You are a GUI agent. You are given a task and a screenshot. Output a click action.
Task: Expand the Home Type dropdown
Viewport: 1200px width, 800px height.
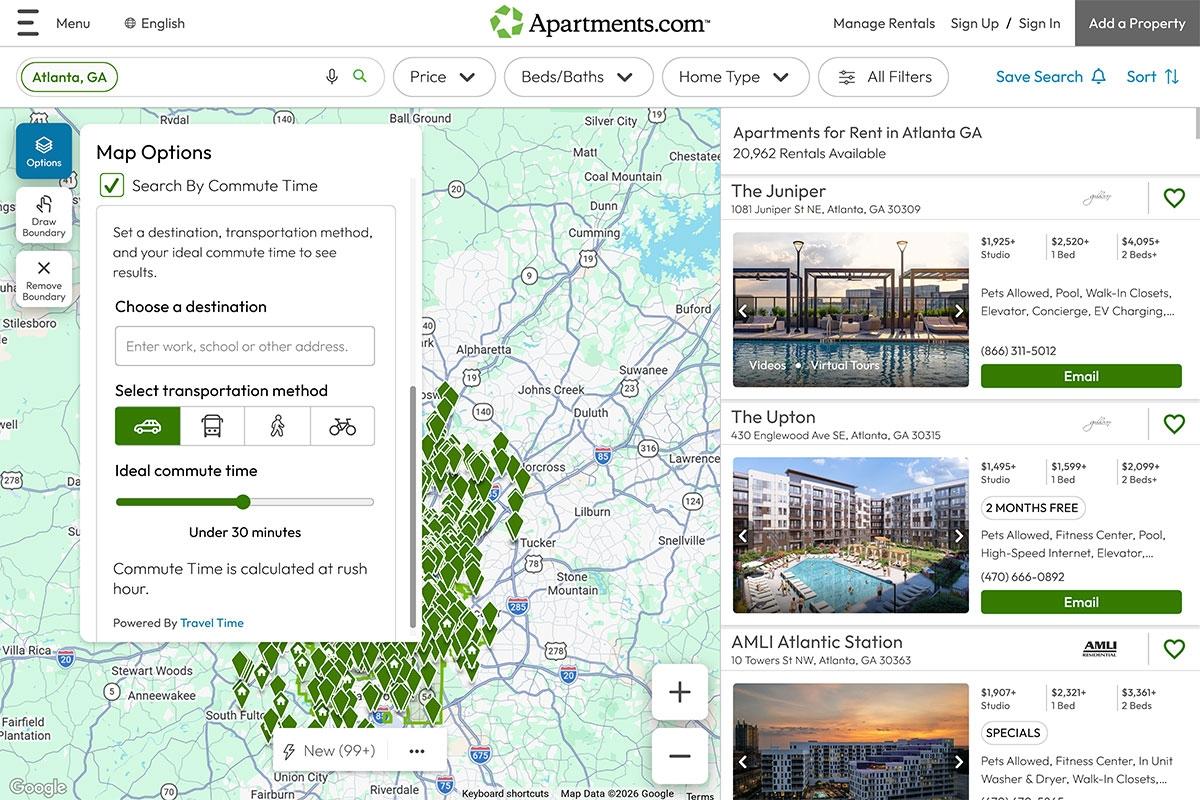735,76
